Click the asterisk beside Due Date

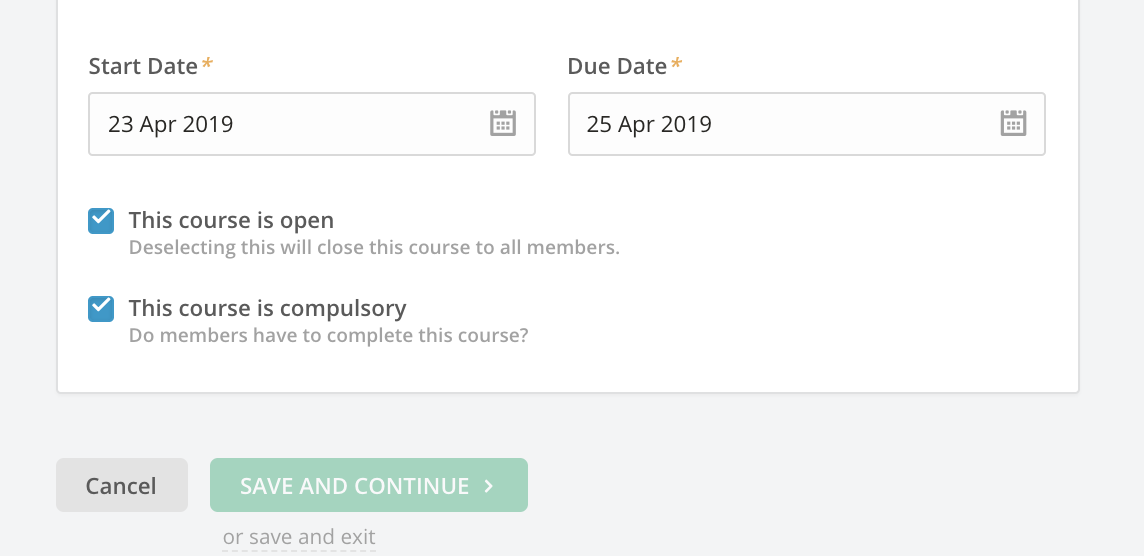coord(677,66)
